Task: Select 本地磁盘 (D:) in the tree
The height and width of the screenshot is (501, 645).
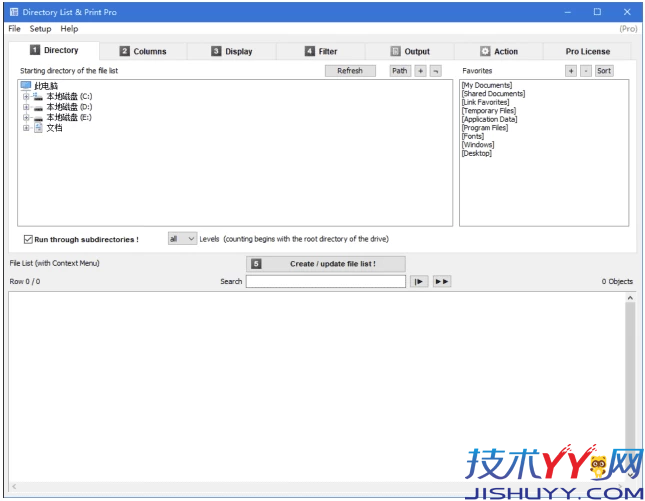Action: [x=69, y=107]
